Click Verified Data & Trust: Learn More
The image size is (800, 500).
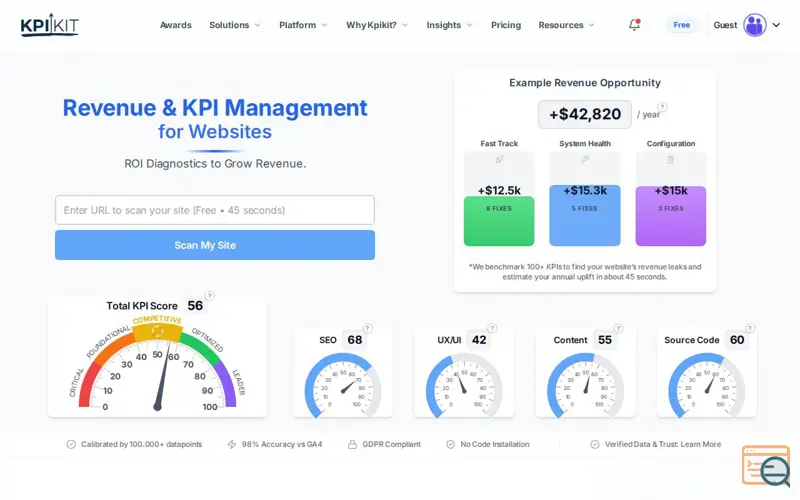(663, 444)
